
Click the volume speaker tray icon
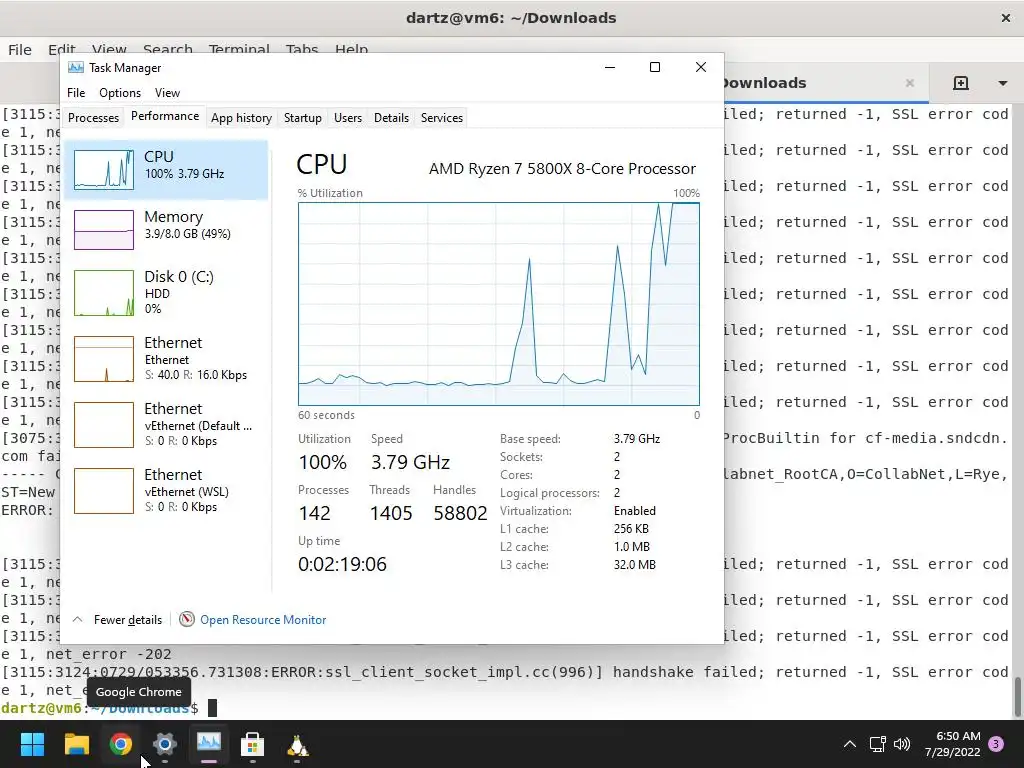pyautogui.click(x=901, y=744)
